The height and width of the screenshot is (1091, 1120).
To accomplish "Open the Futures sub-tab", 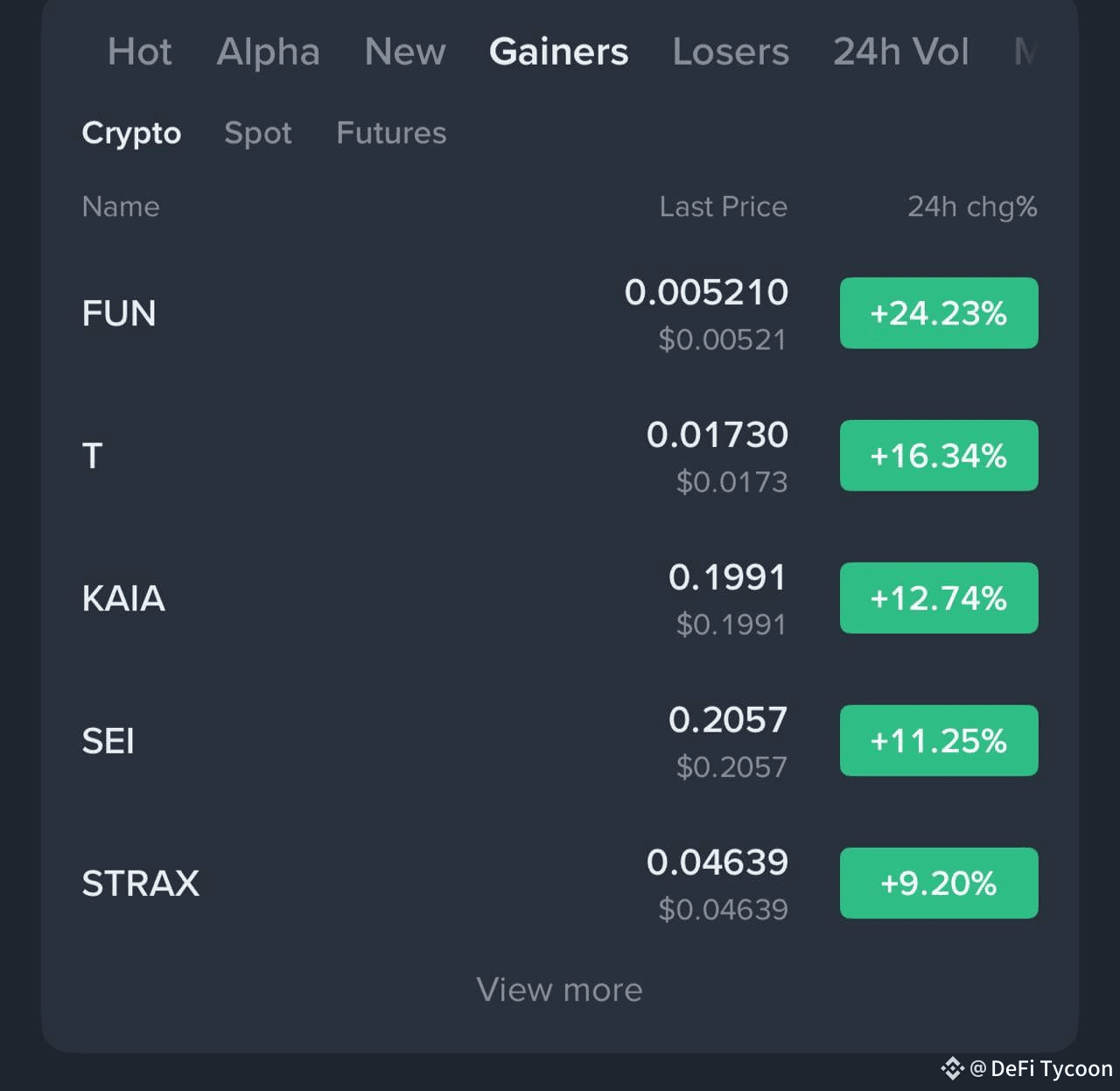I will coord(391,133).
